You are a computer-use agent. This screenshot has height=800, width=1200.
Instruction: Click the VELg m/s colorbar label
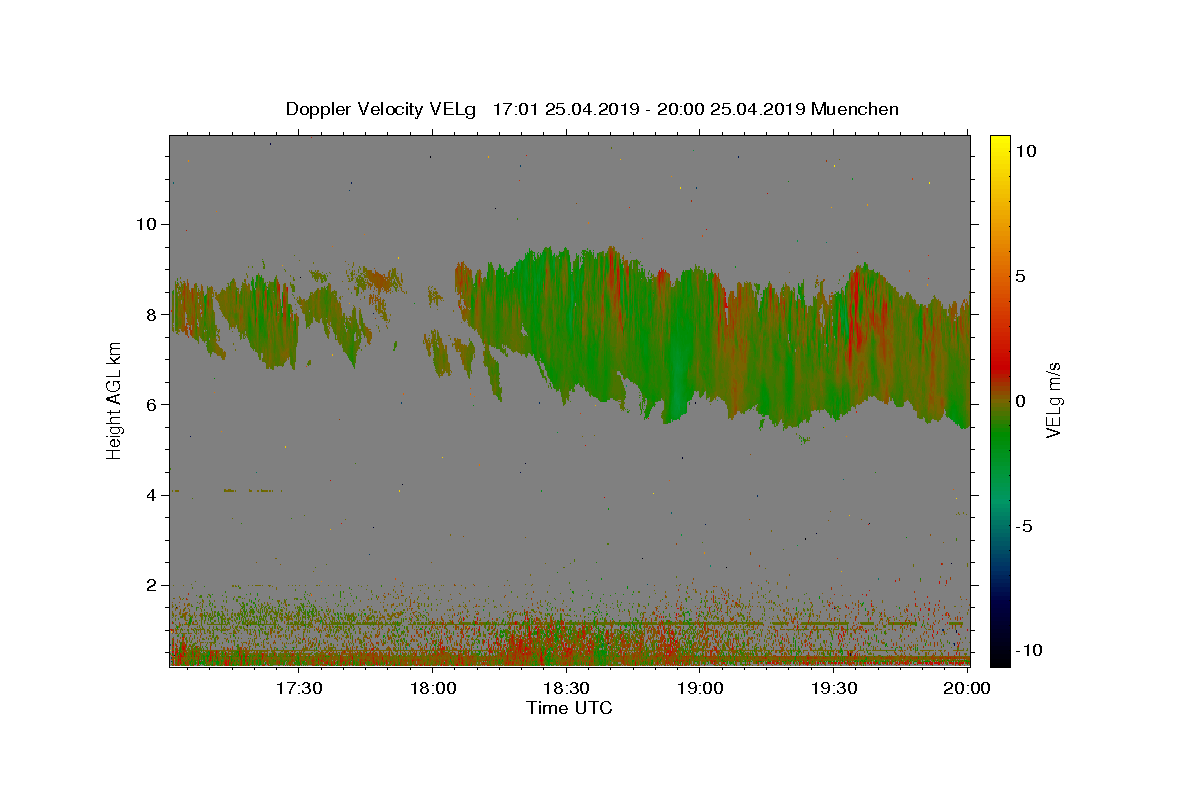[1054, 400]
